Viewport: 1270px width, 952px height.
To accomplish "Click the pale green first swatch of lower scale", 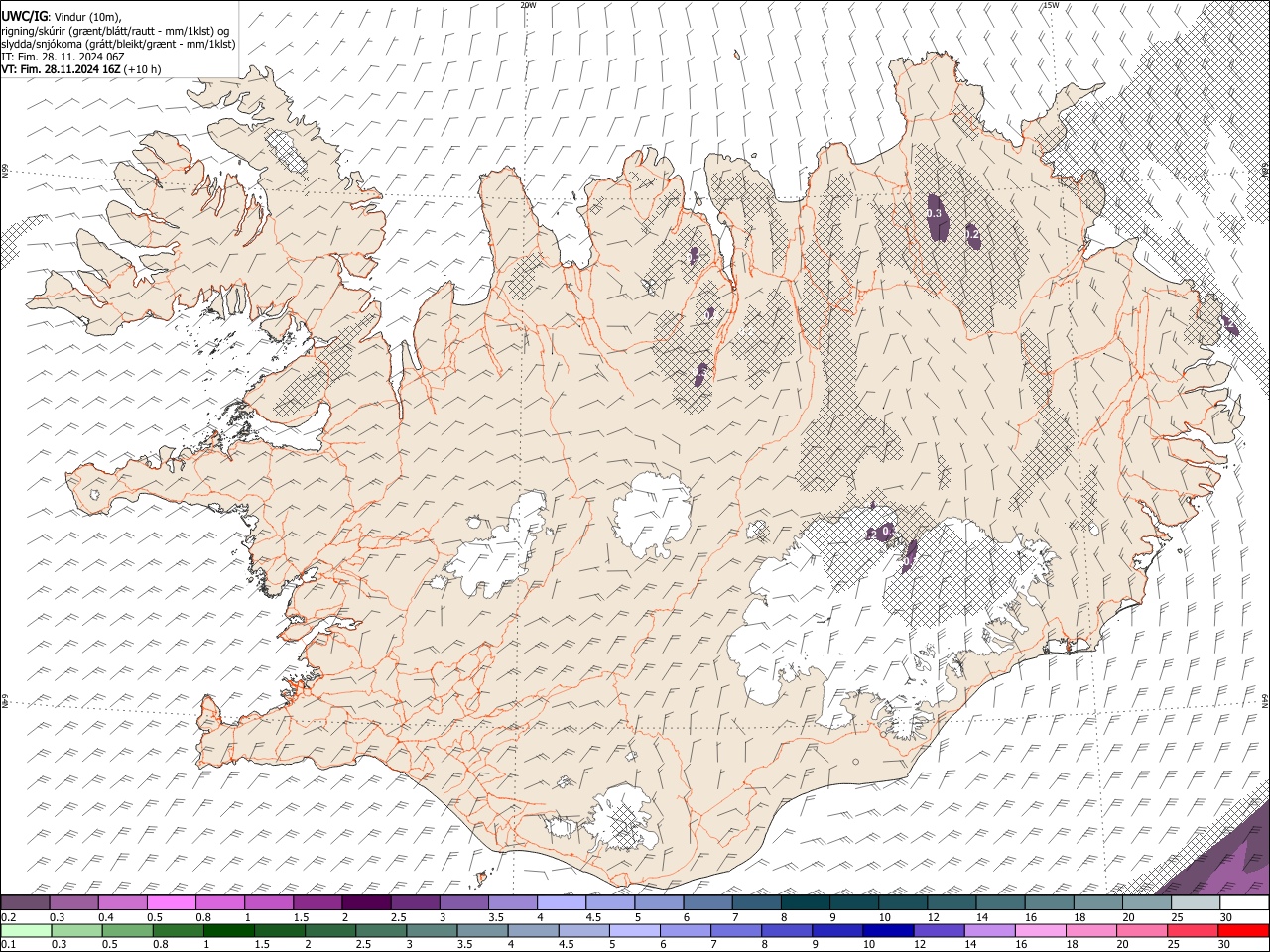I will (26, 931).
